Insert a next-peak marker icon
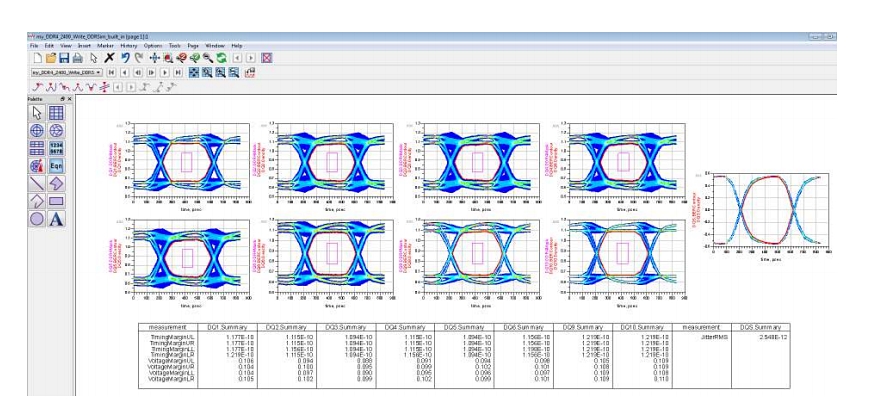The width and height of the screenshot is (873, 409). point(65,87)
